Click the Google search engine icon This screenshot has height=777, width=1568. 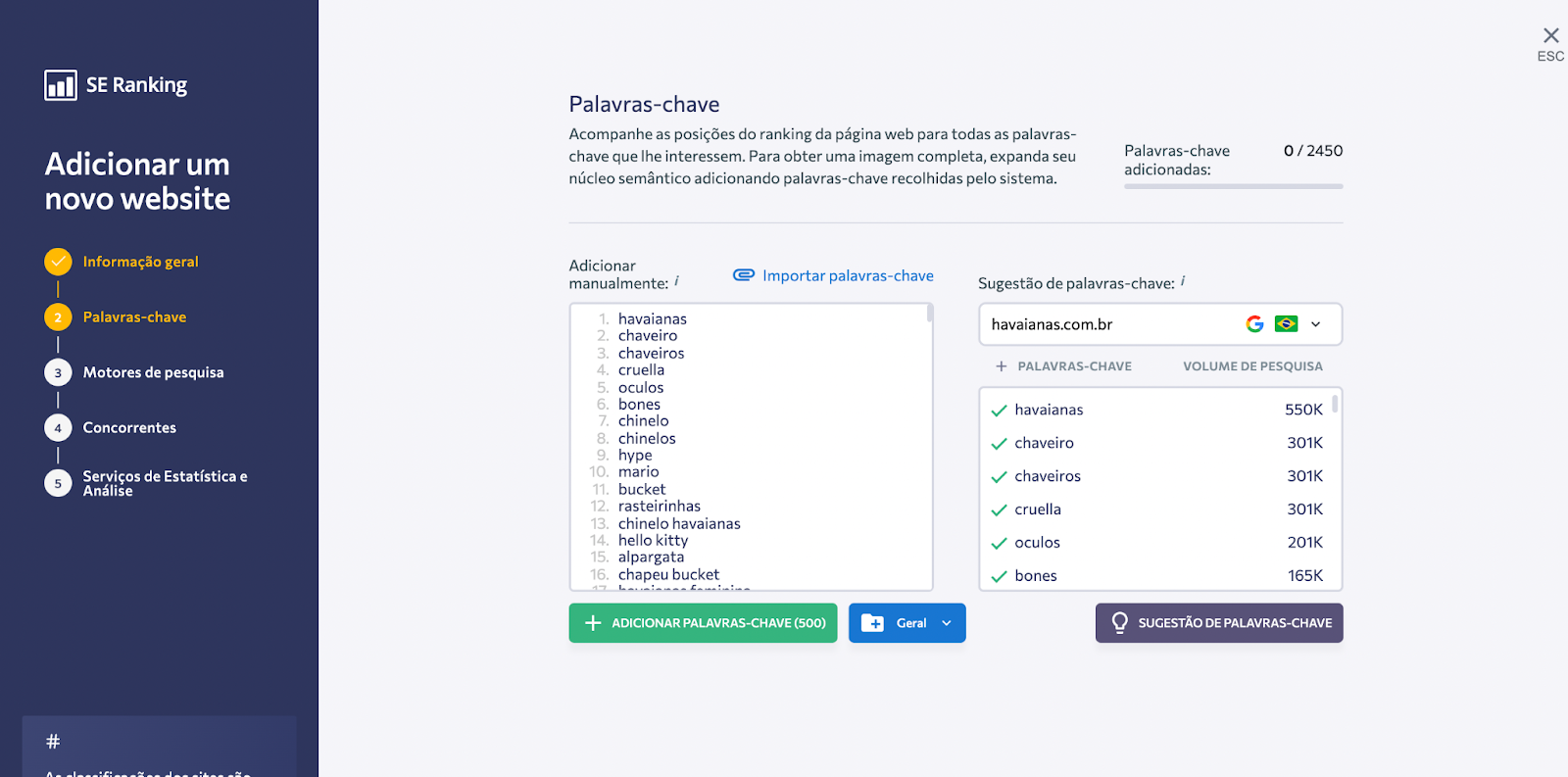pos(1254,324)
